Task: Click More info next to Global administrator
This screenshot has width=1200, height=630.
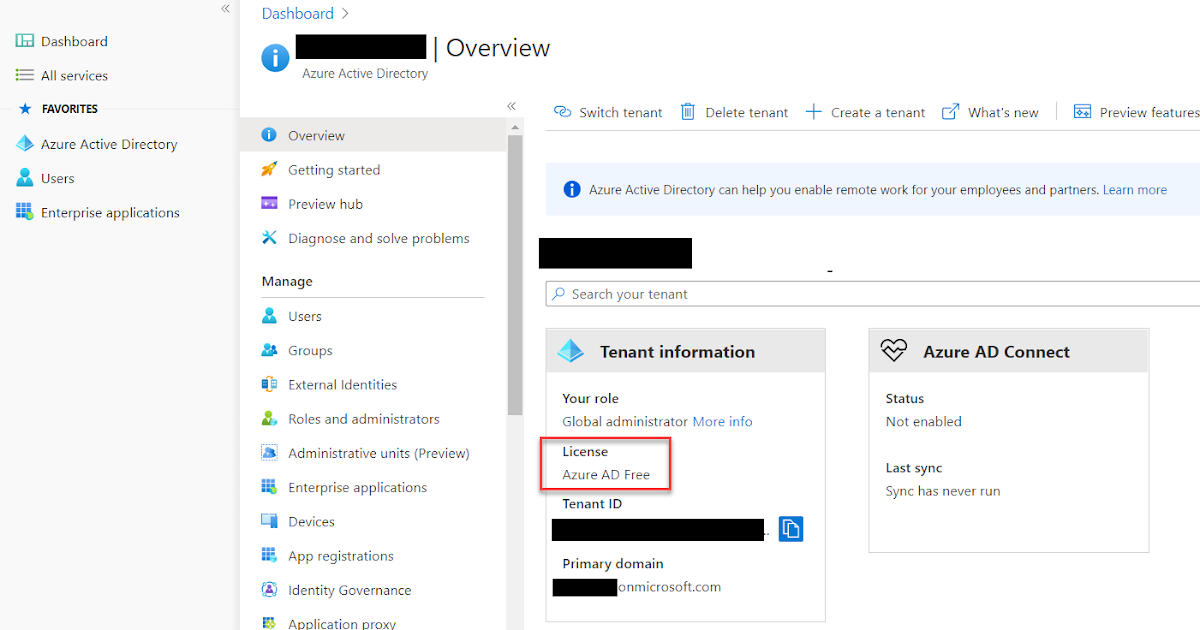Action: point(722,421)
